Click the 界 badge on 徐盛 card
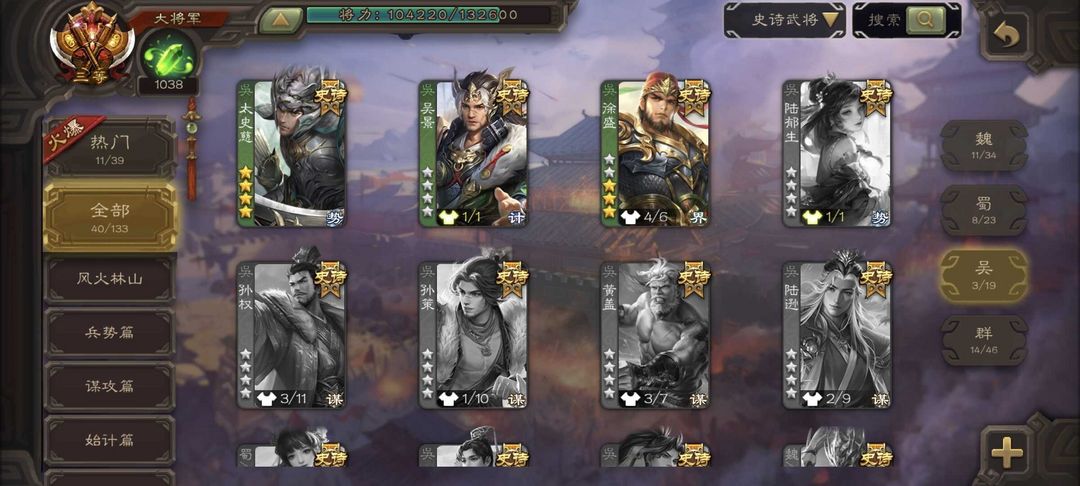The image size is (1080, 486). coord(698,218)
